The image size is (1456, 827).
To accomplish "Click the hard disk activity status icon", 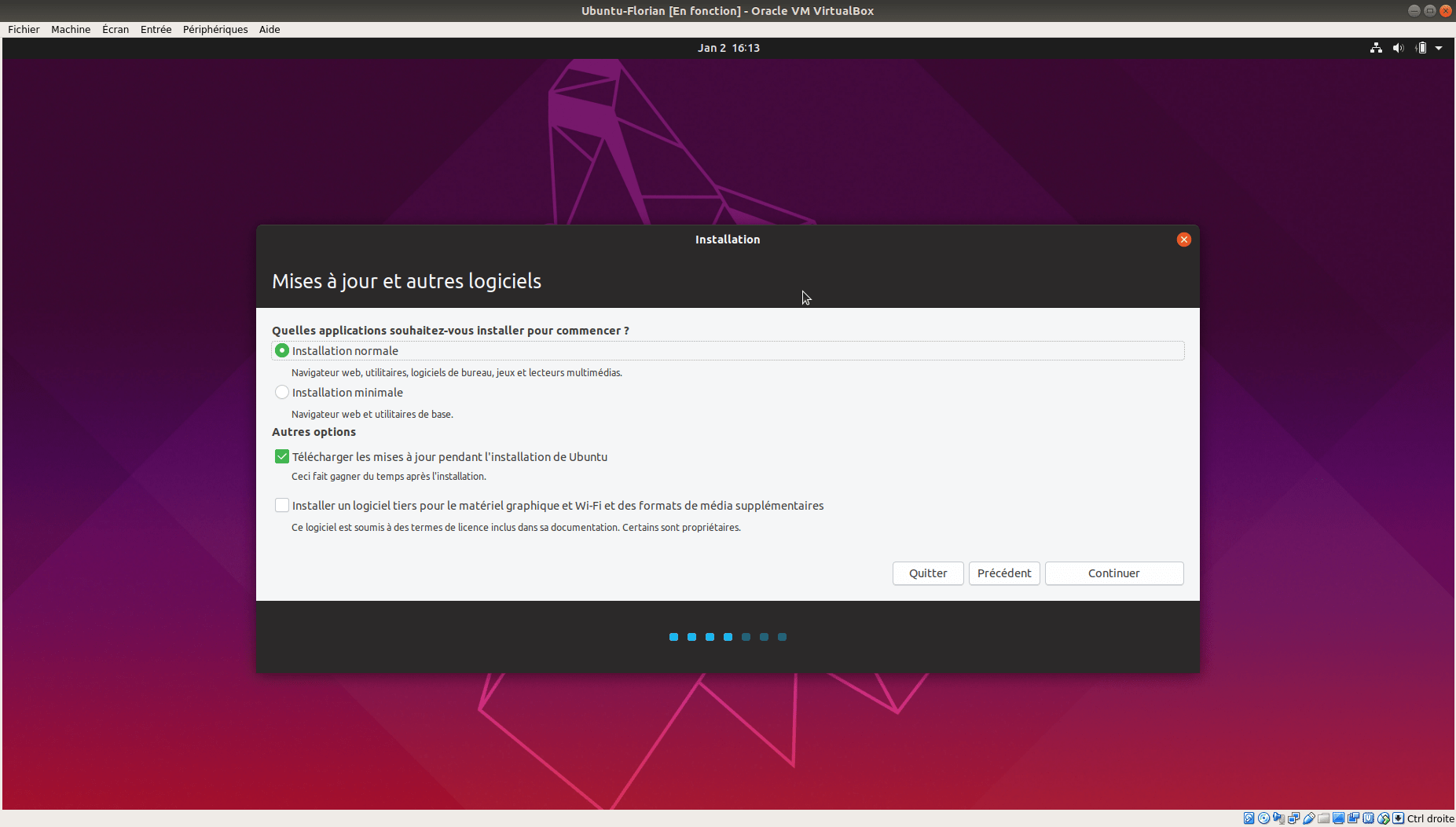I will tap(1249, 818).
